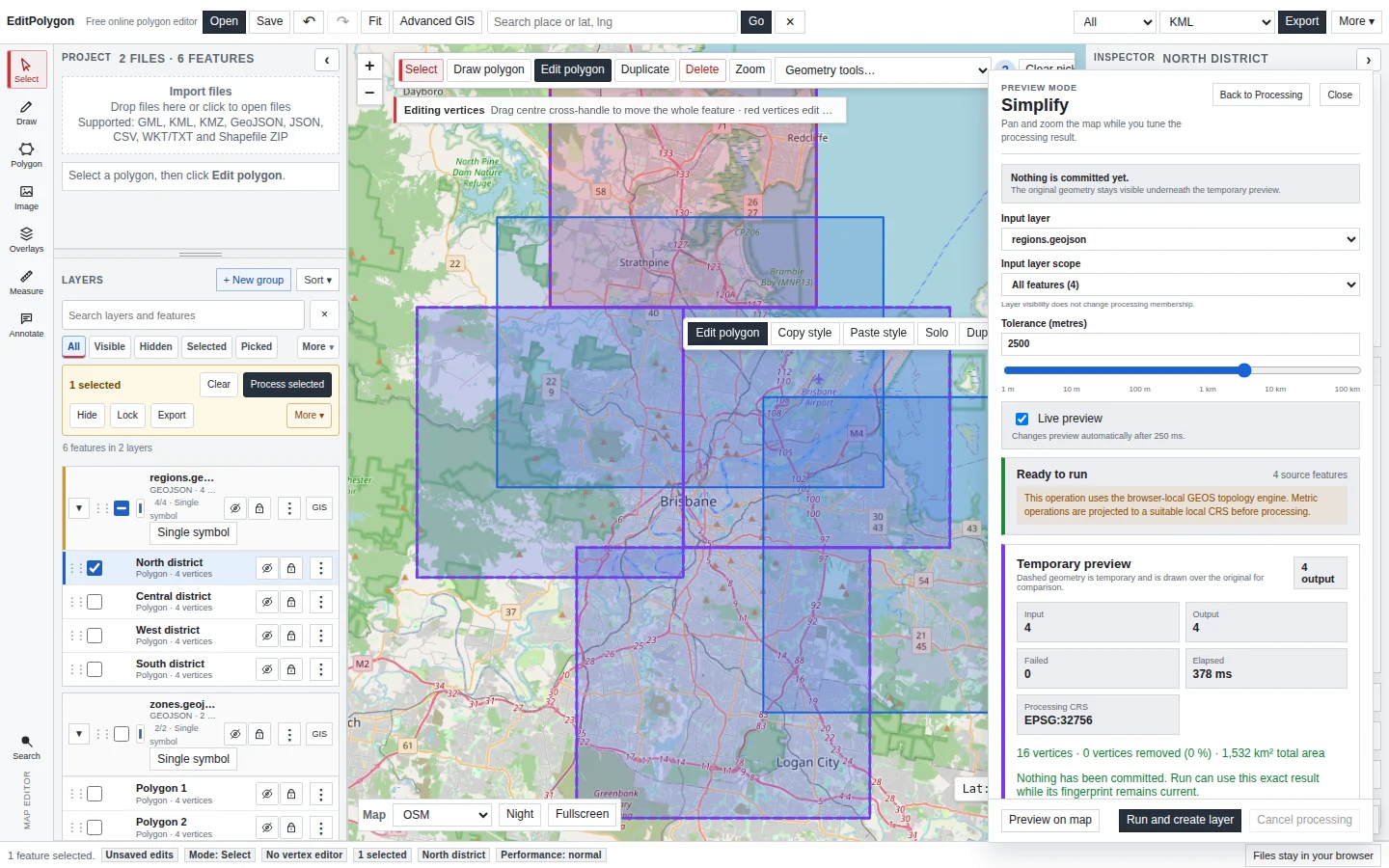This screenshot has height=868, width=1389.
Task: Open the OSM basemap dropdown
Action: [444, 815]
